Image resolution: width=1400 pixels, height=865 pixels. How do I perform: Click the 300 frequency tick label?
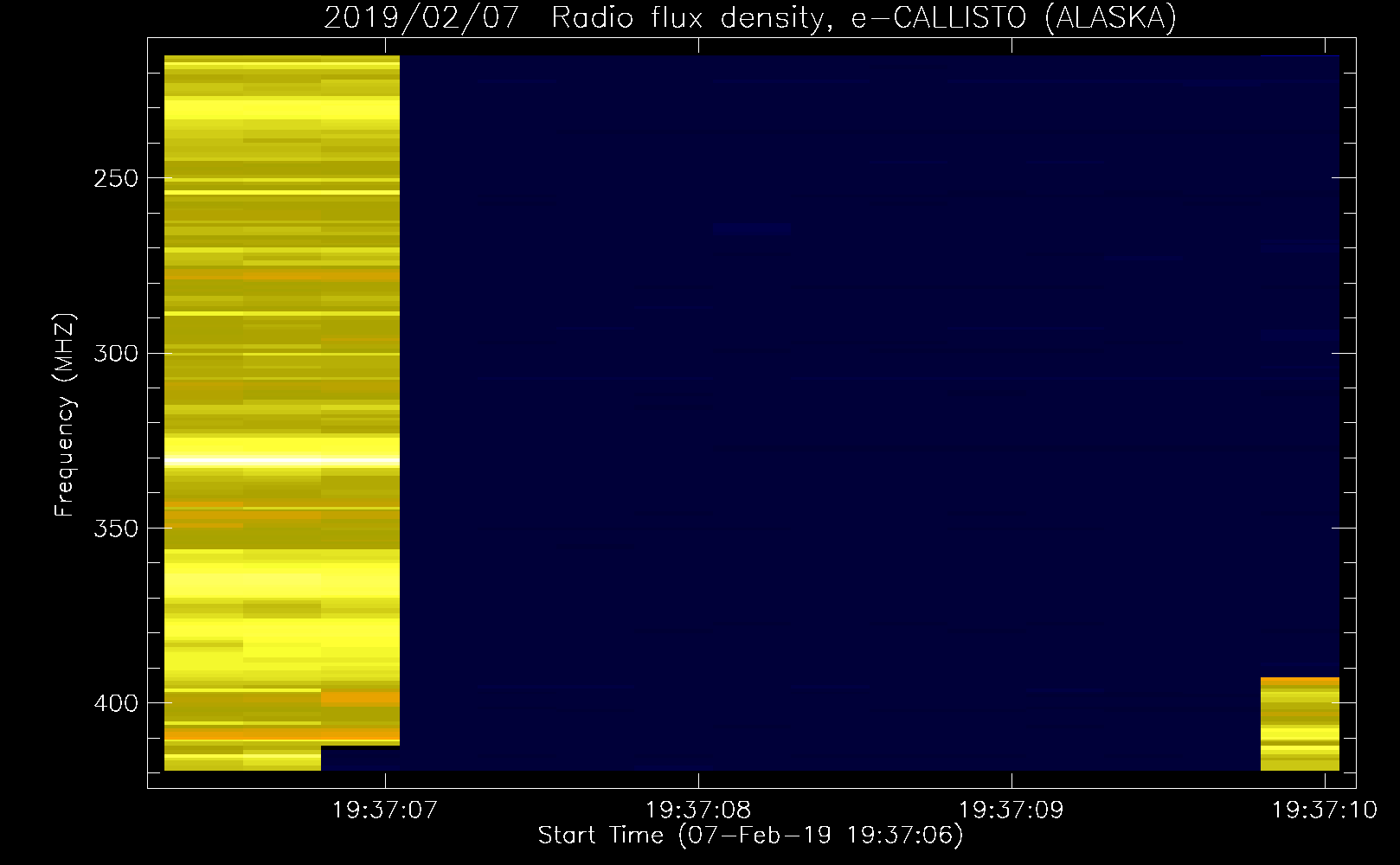click(x=116, y=354)
